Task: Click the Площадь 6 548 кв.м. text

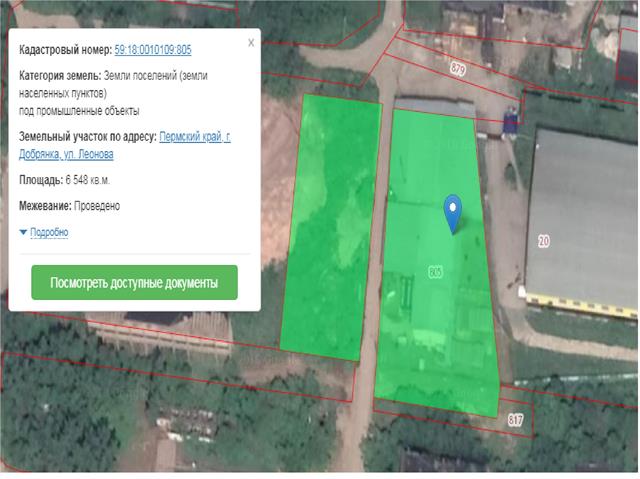Action: 64,180
